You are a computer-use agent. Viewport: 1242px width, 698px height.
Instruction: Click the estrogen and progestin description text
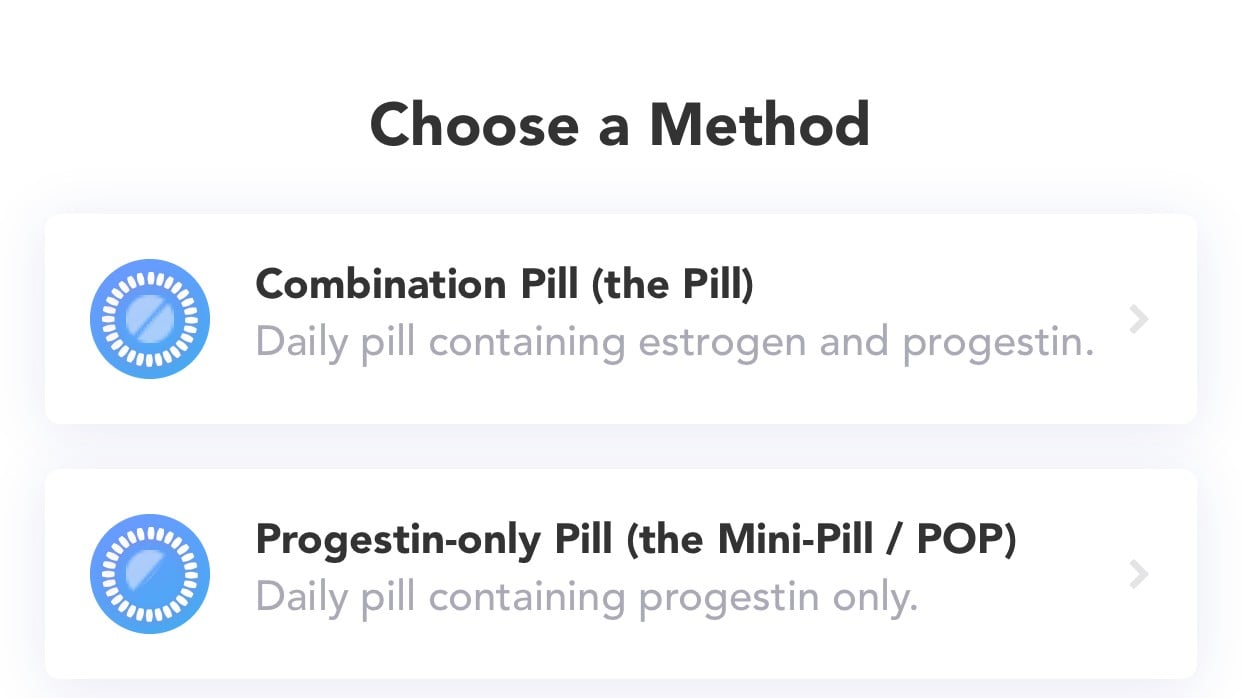pyautogui.click(x=675, y=342)
